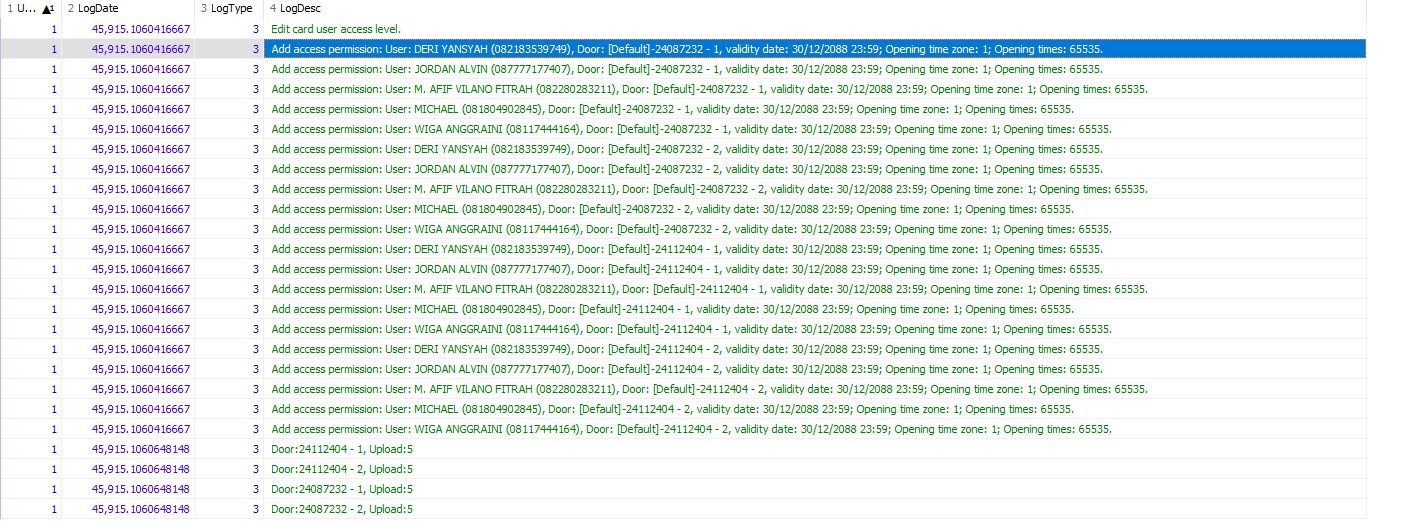Select the 'Edit card user access level.' row
Viewport: 1417px width, 521px height.
pyautogui.click(x=336, y=29)
